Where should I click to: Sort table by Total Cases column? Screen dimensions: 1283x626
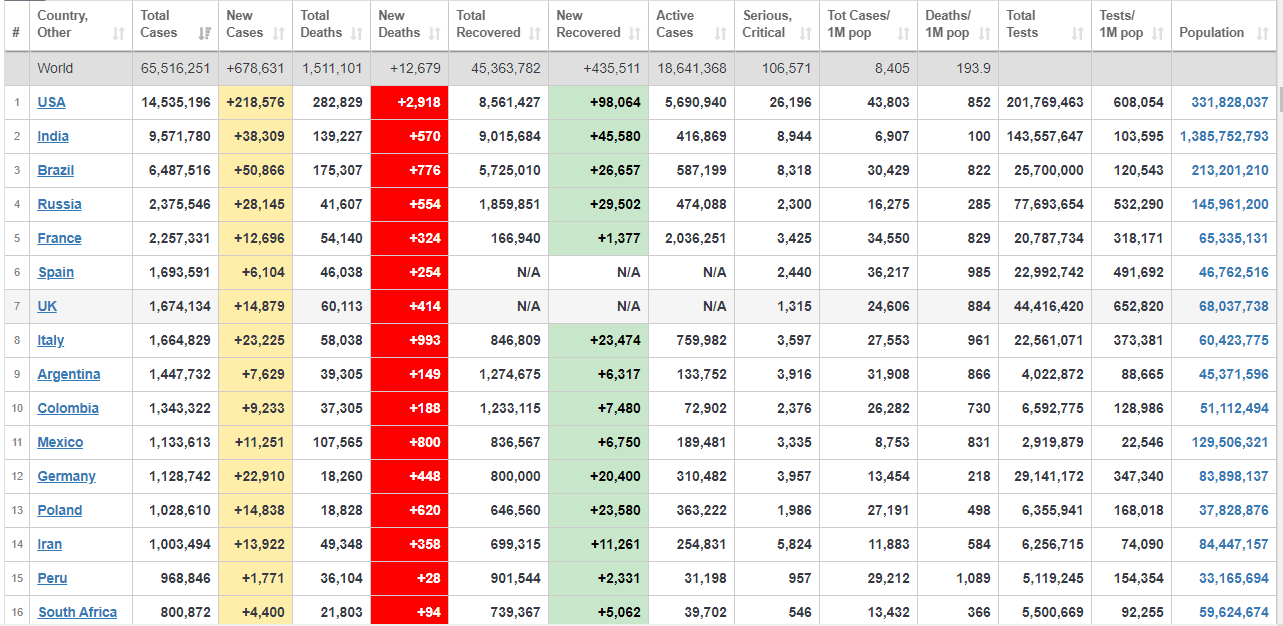pyautogui.click(x=175, y=25)
